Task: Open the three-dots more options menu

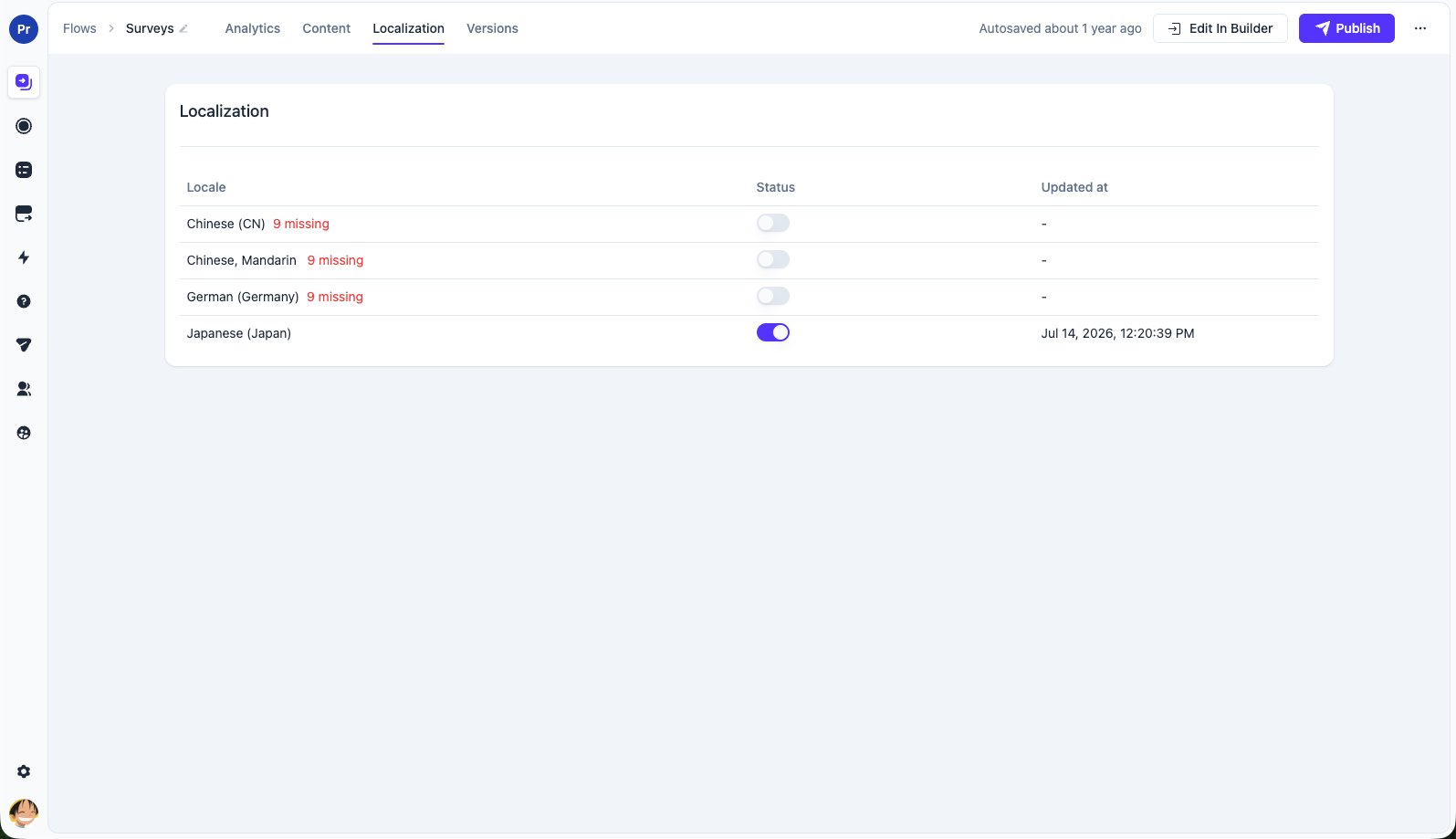Action: [x=1420, y=28]
